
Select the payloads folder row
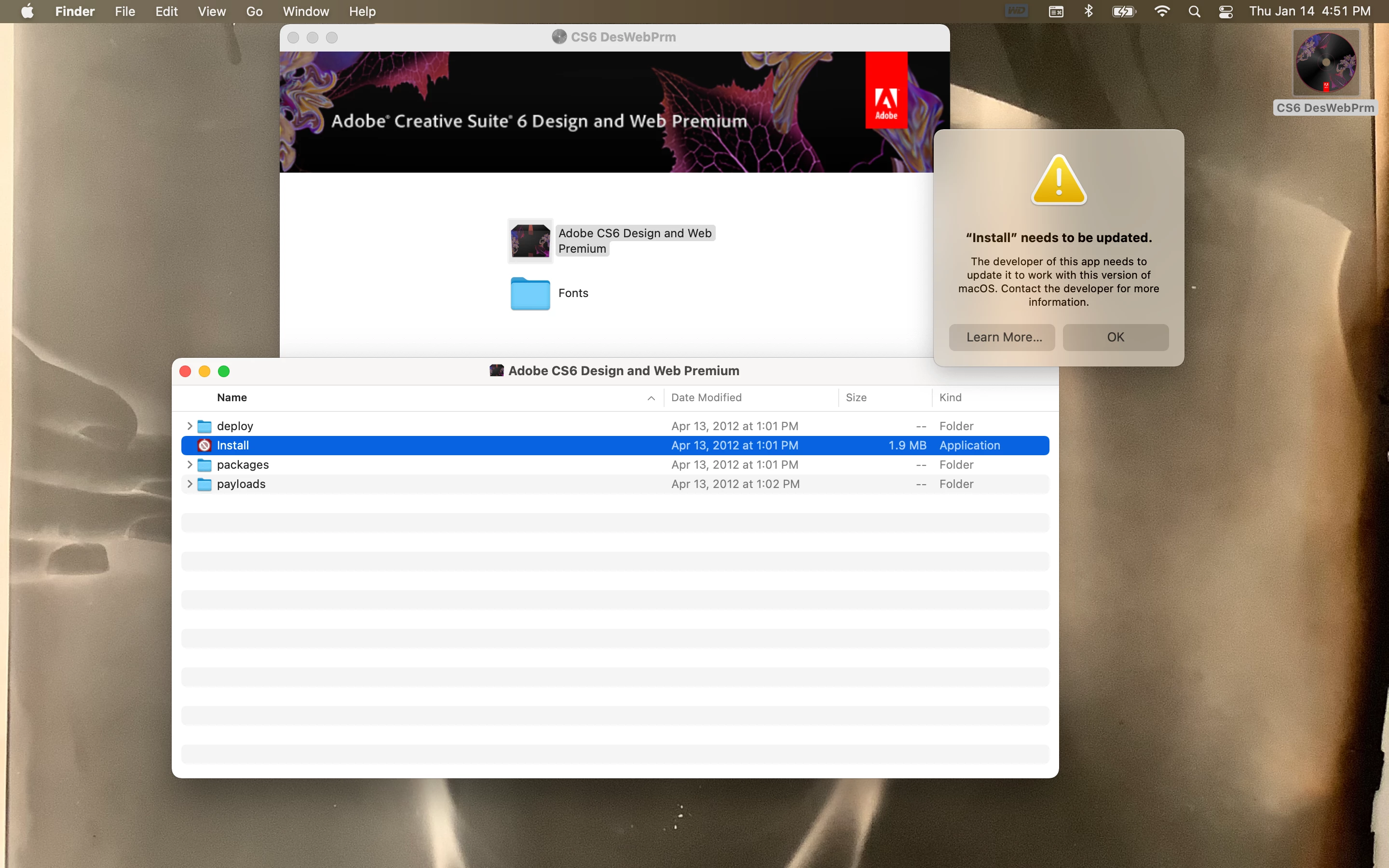[241, 484]
